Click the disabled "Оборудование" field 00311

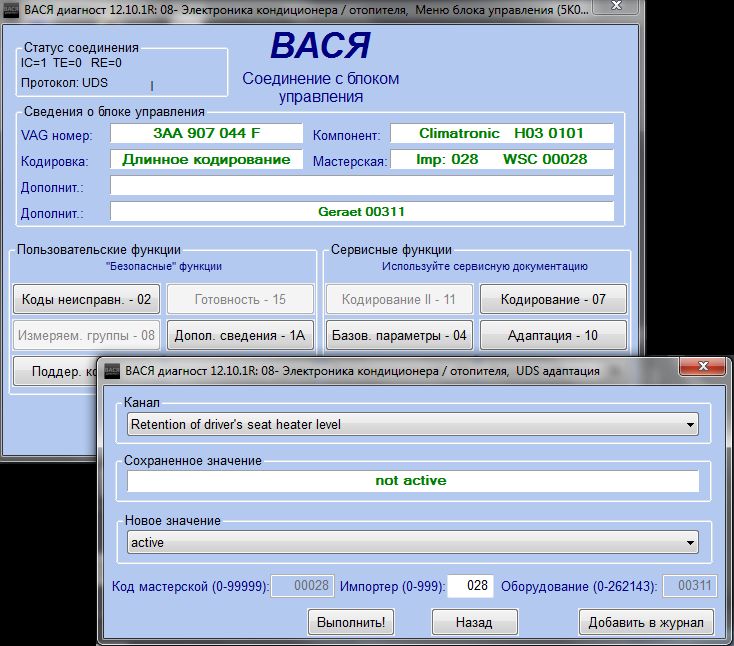pos(690,586)
